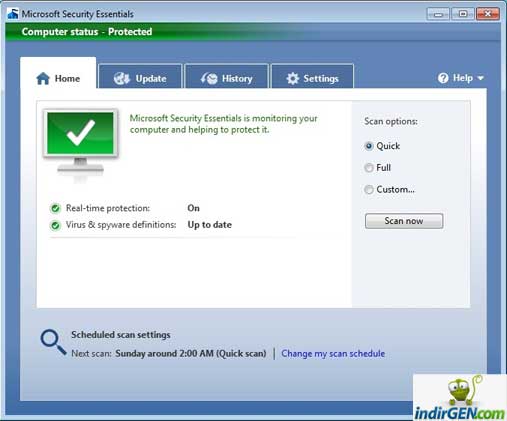
Task: Click the green protected monitor icon
Action: pos(80,145)
